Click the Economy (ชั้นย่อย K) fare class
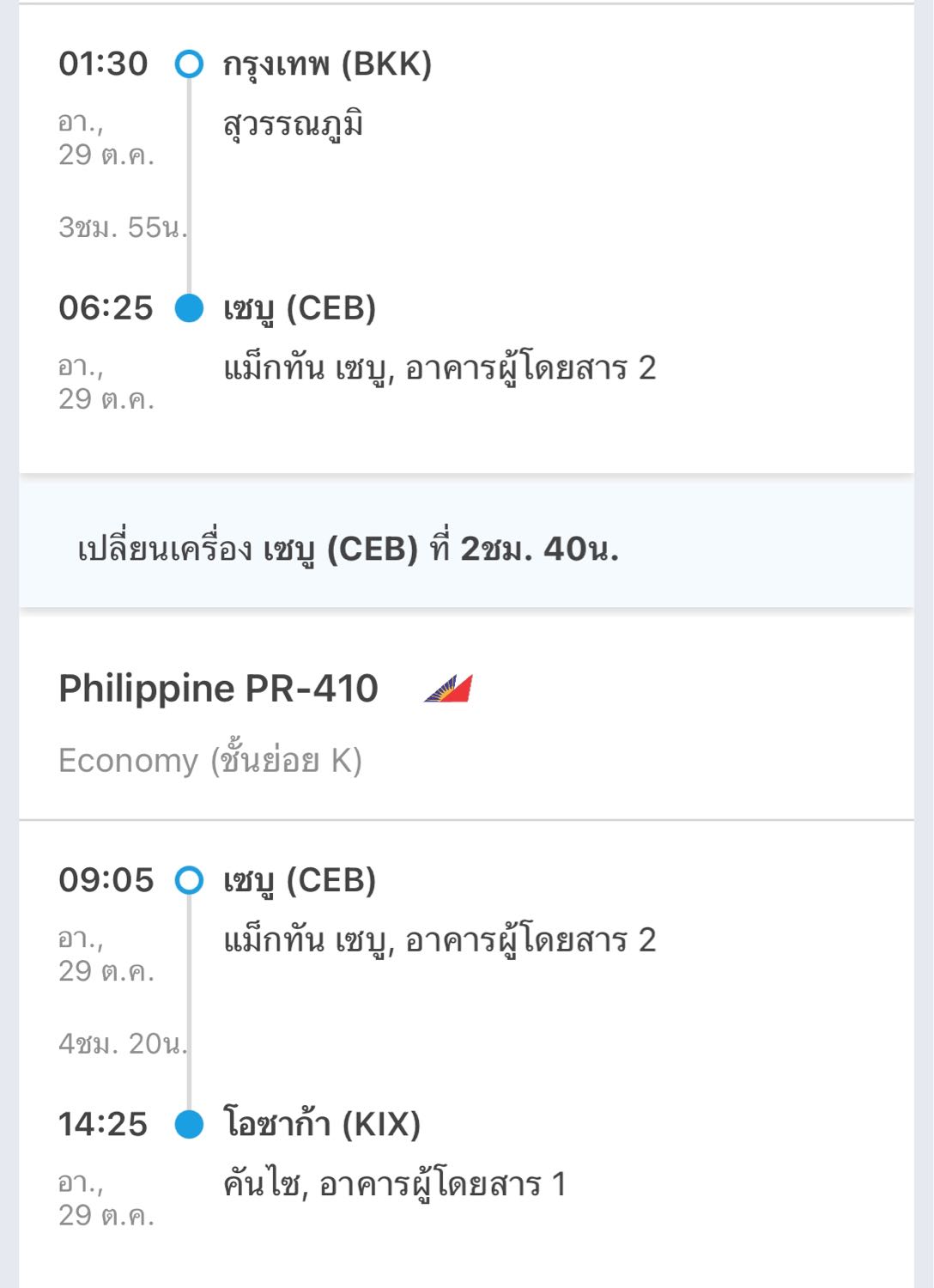 pyautogui.click(x=210, y=761)
